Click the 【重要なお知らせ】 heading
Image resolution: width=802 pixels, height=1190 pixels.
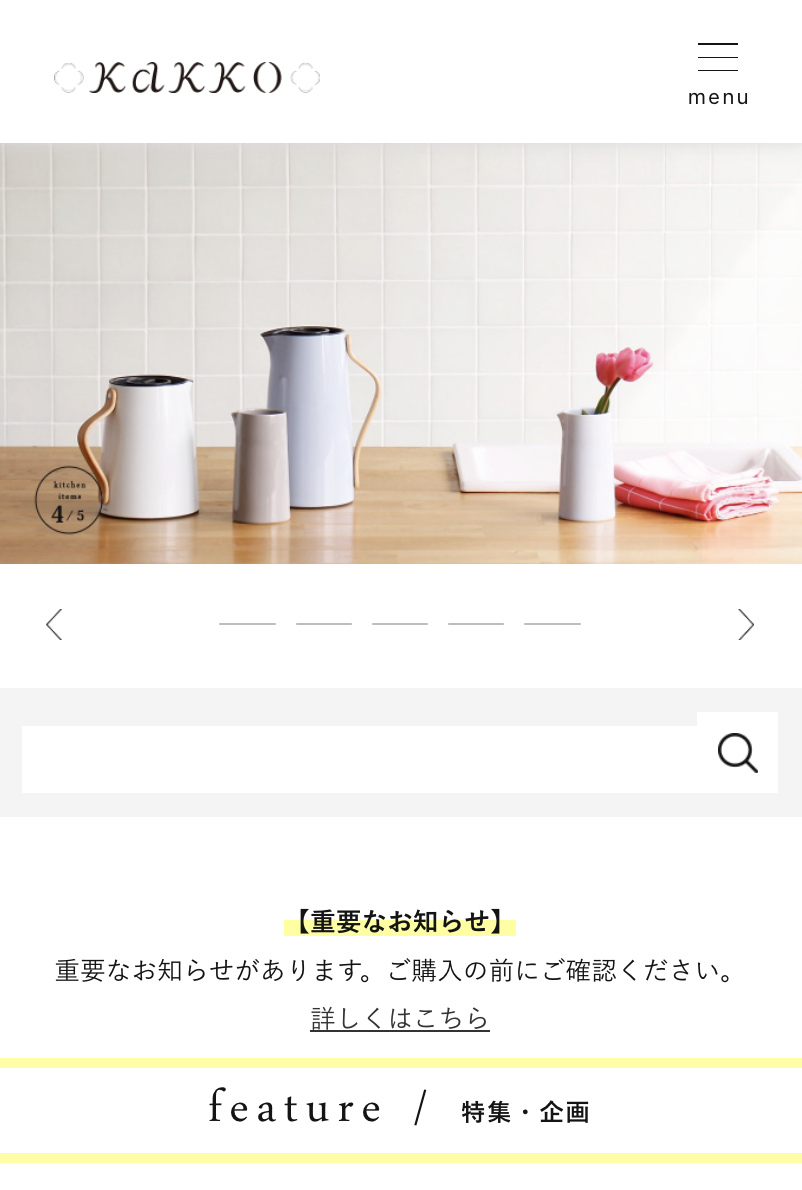pos(400,921)
